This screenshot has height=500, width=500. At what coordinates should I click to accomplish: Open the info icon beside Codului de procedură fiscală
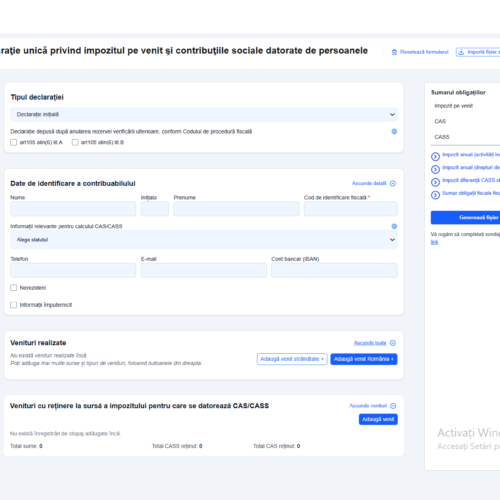(394, 131)
